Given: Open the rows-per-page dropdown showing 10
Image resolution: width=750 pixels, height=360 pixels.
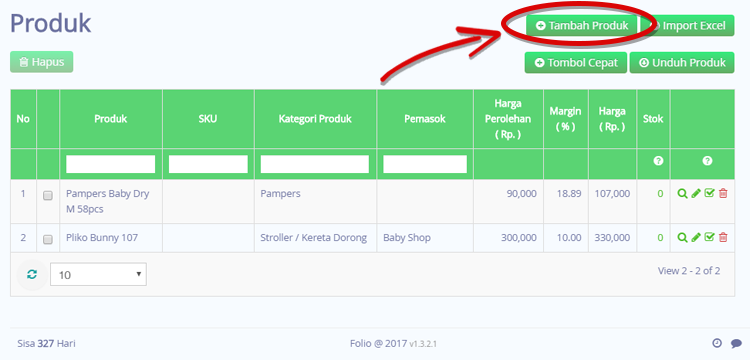Looking at the screenshot, I should pyautogui.click(x=99, y=274).
